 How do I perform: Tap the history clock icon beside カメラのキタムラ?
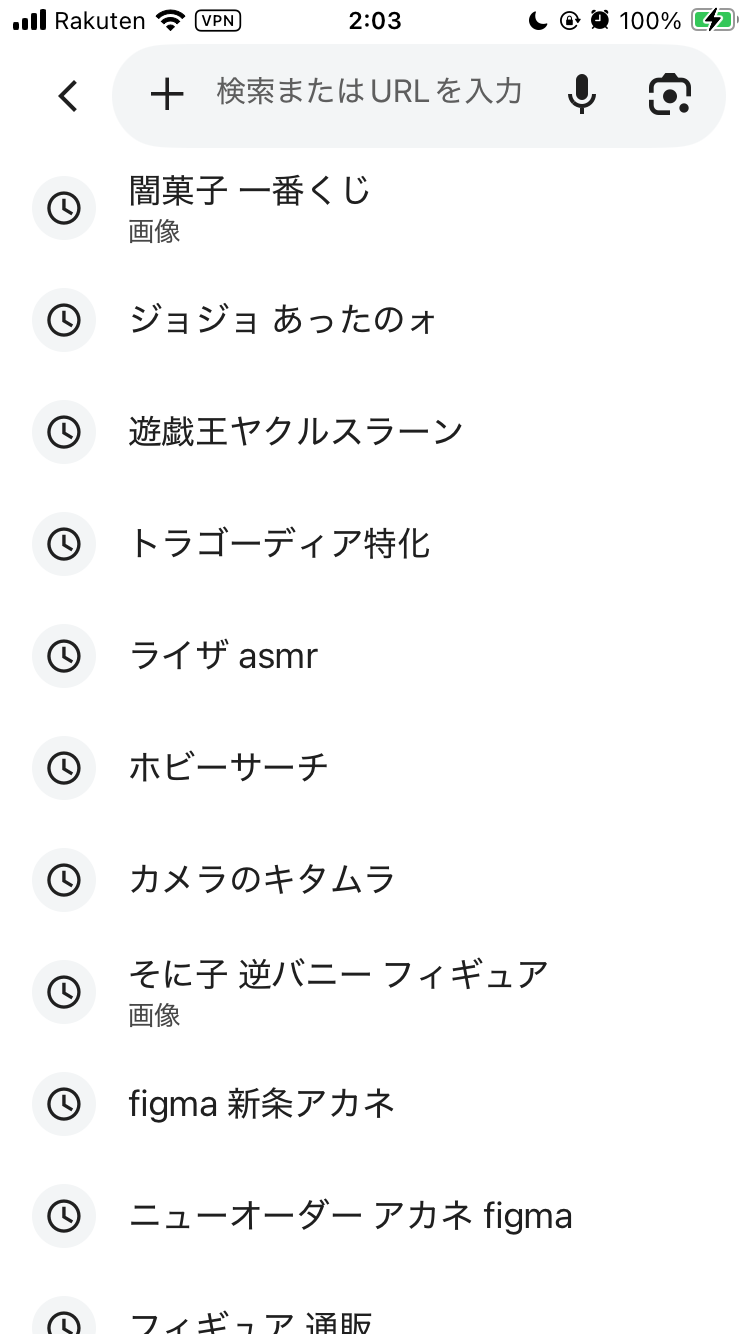(64, 880)
